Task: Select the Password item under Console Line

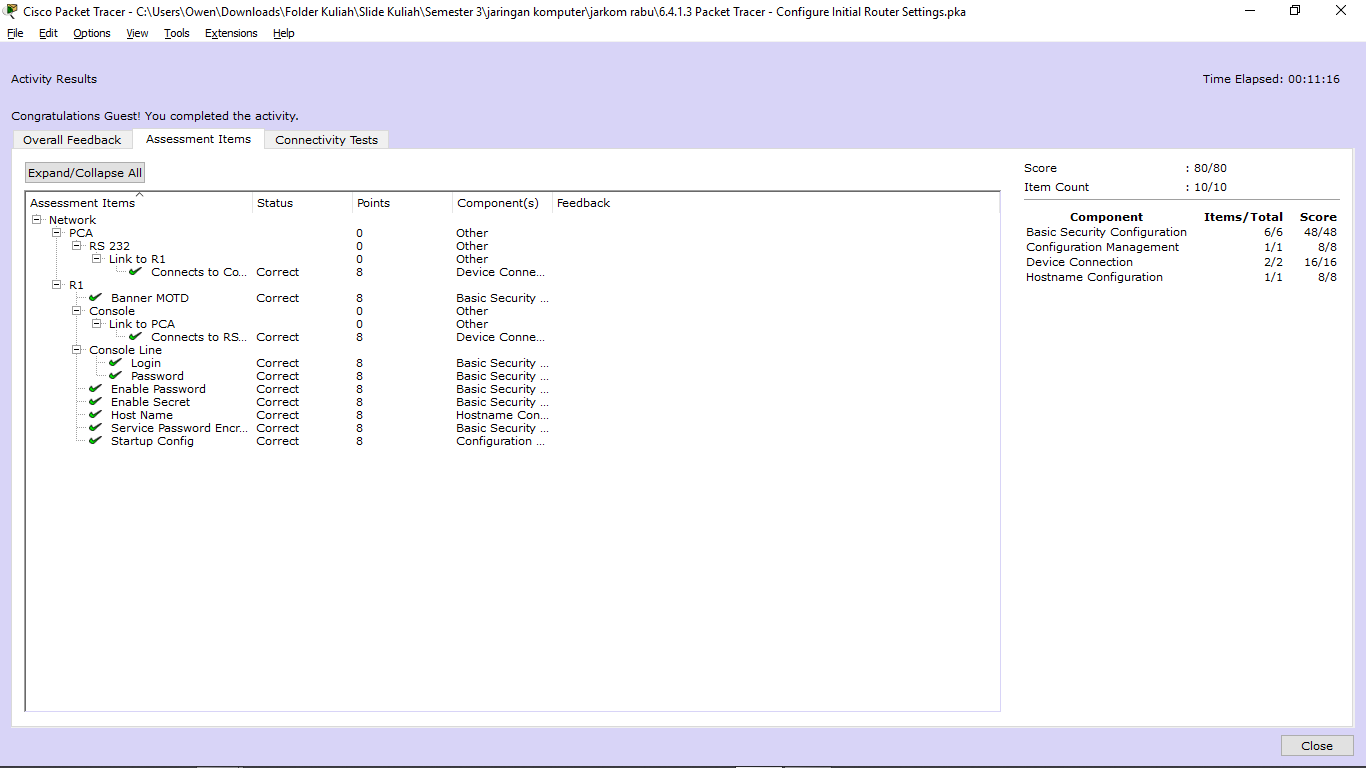Action: point(157,376)
